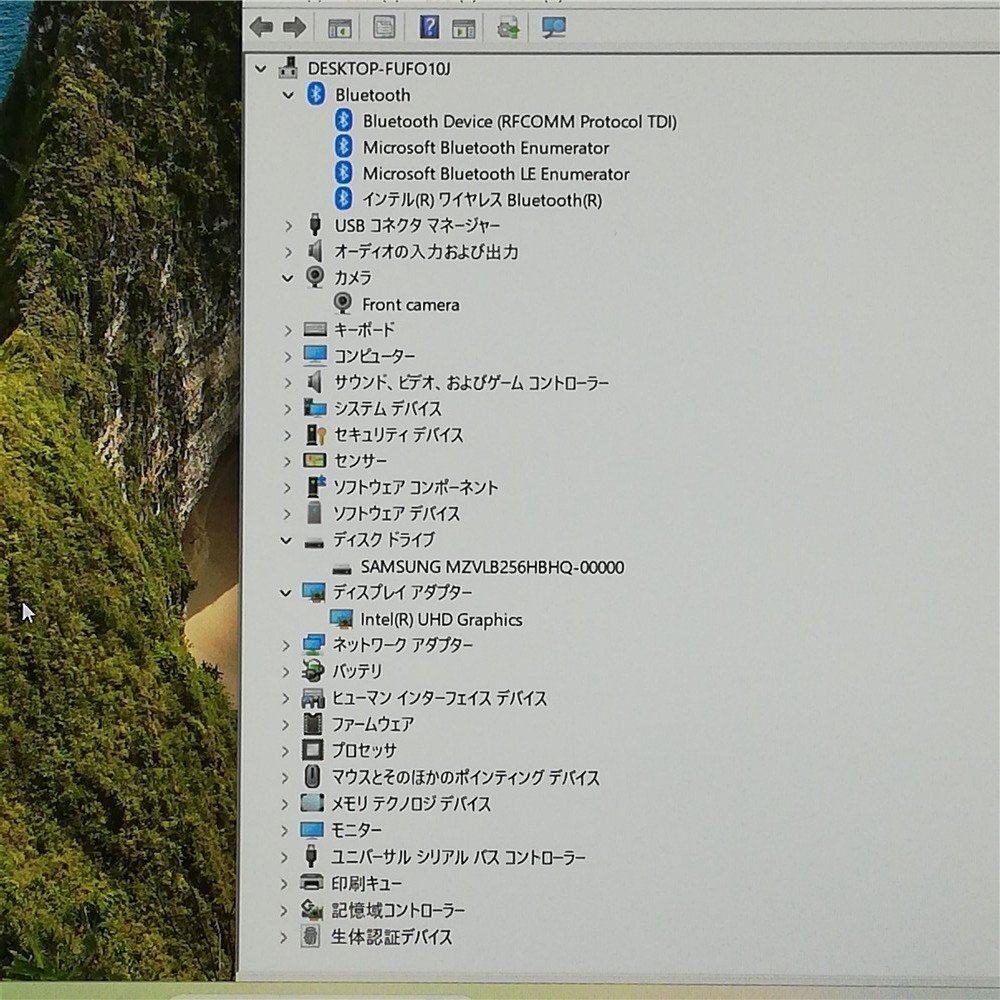Click the speaker icon of オーディオの入力および出力
Viewport: 1000px width, 1000px height.
pos(315,251)
